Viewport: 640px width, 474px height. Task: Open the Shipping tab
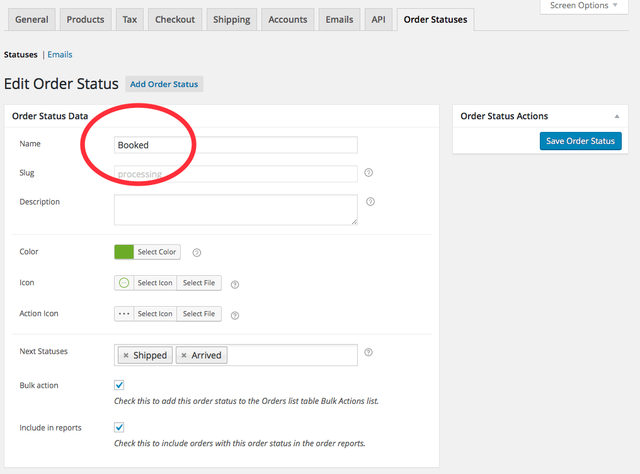(x=231, y=20)
